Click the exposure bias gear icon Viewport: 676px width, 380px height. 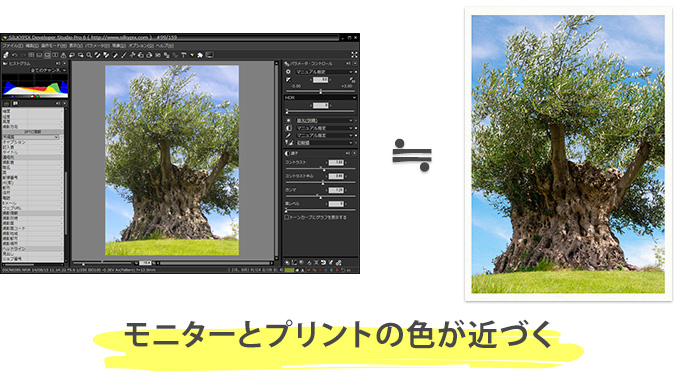tap(288, 72)
